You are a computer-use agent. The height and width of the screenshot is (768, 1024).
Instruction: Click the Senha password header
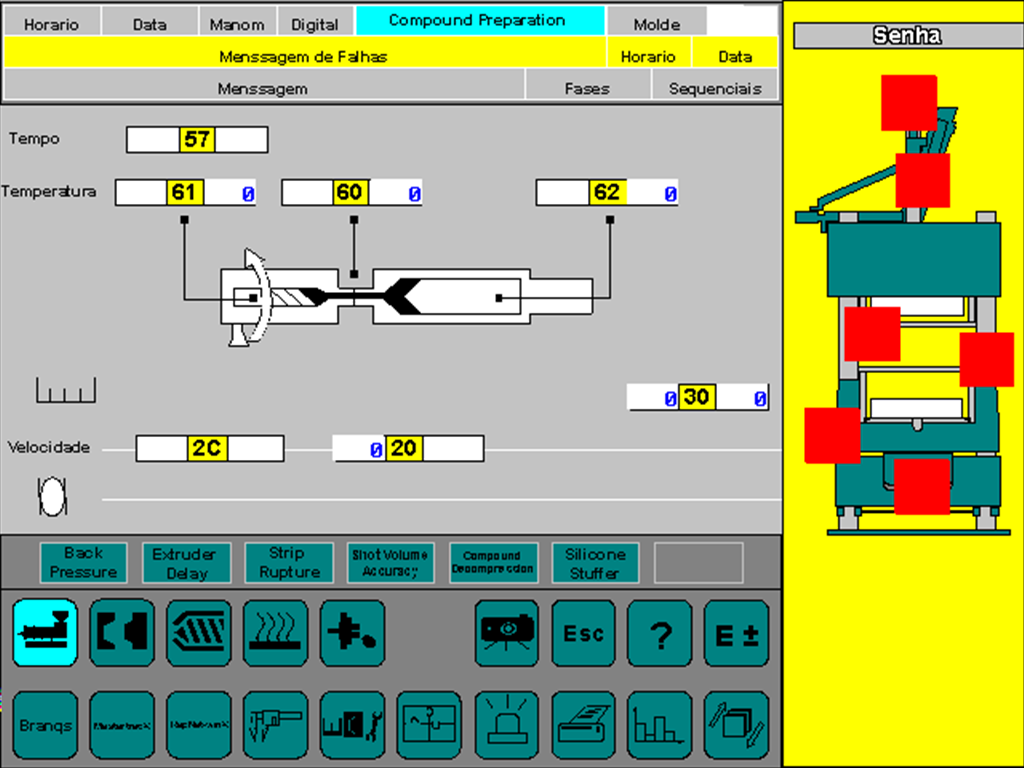click(906, 36)
